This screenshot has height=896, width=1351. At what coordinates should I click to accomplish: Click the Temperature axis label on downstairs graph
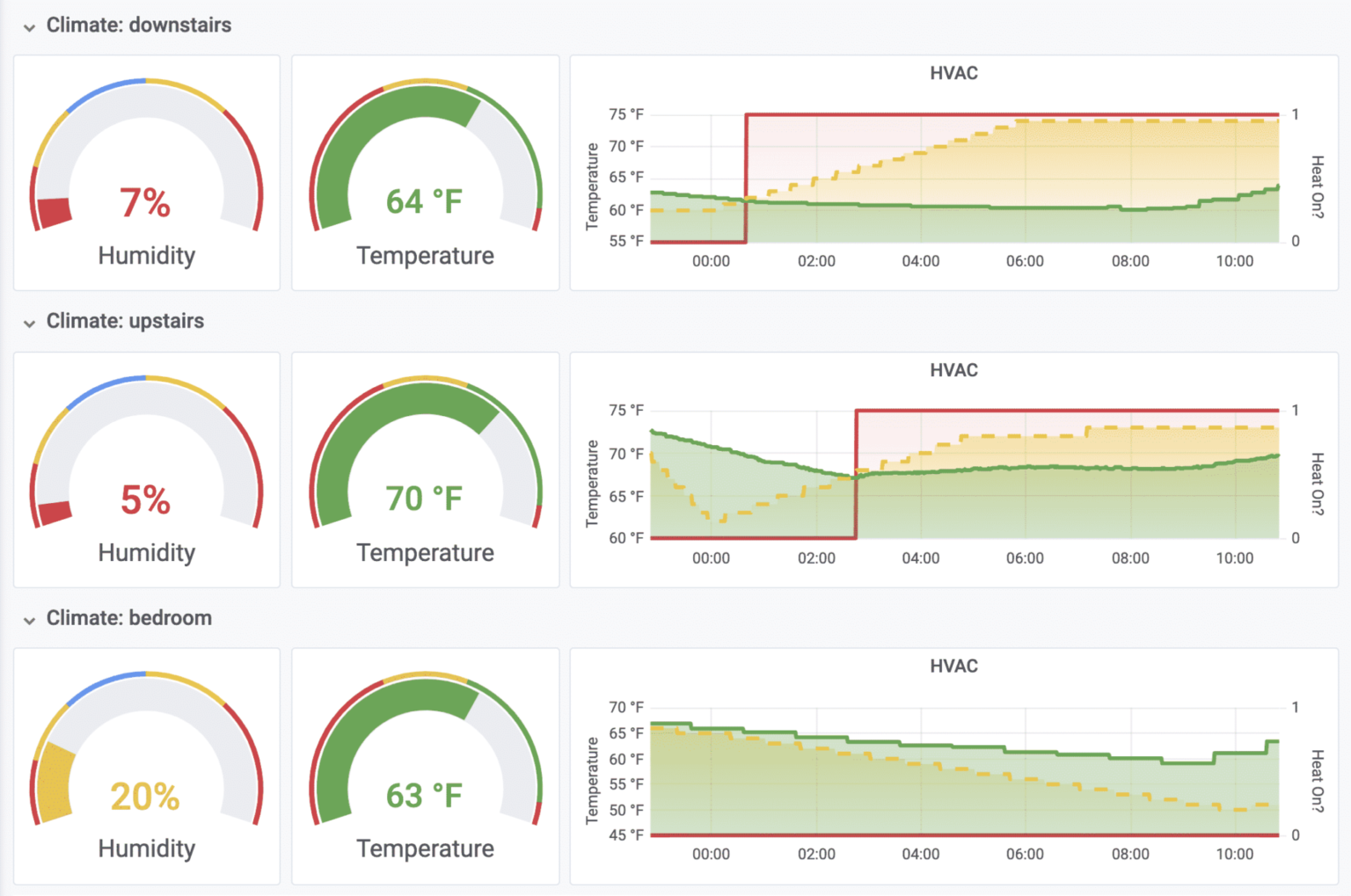pos(592,186)
